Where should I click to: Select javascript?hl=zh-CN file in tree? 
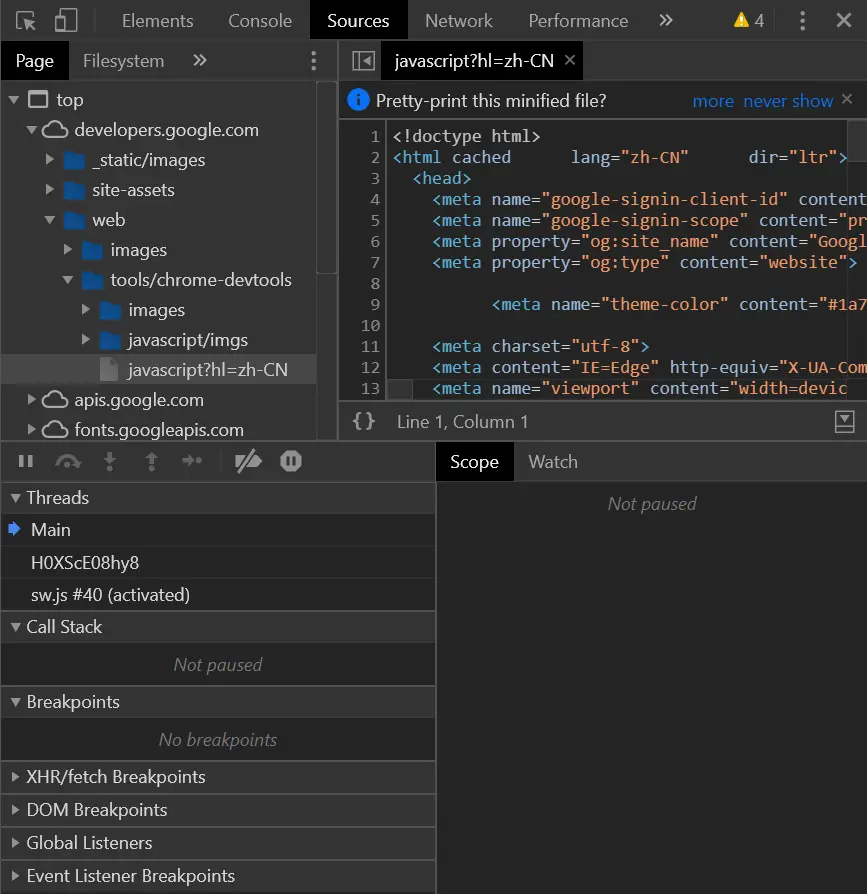coord(207,370)
